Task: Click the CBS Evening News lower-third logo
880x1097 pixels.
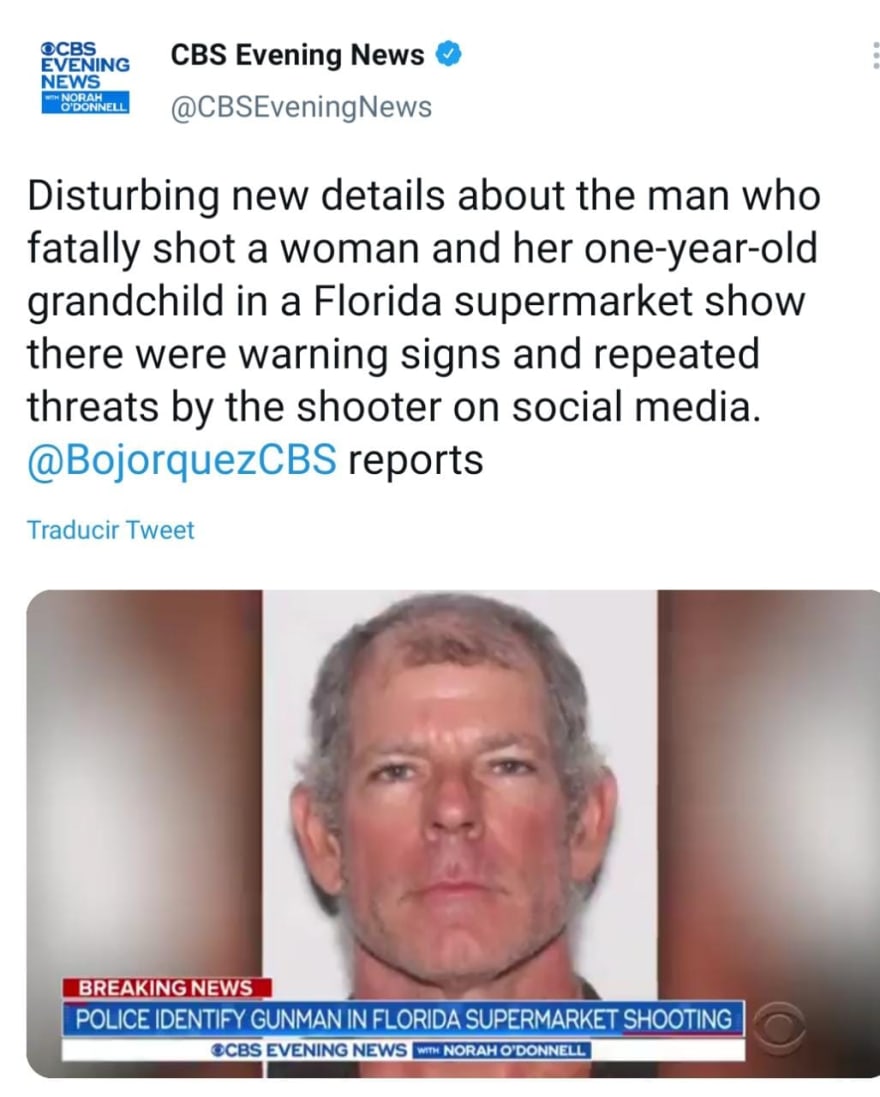Action: [x=309, y=1050]
